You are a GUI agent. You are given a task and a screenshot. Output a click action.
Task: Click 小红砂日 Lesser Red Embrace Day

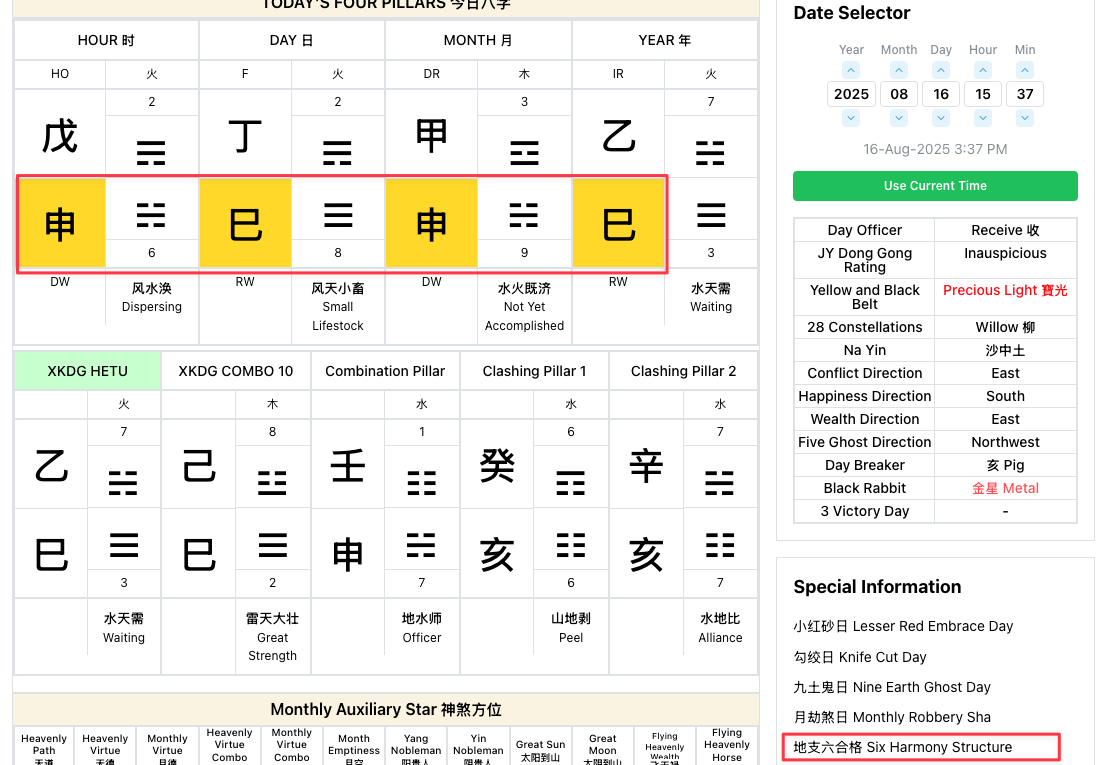[903, 626]
